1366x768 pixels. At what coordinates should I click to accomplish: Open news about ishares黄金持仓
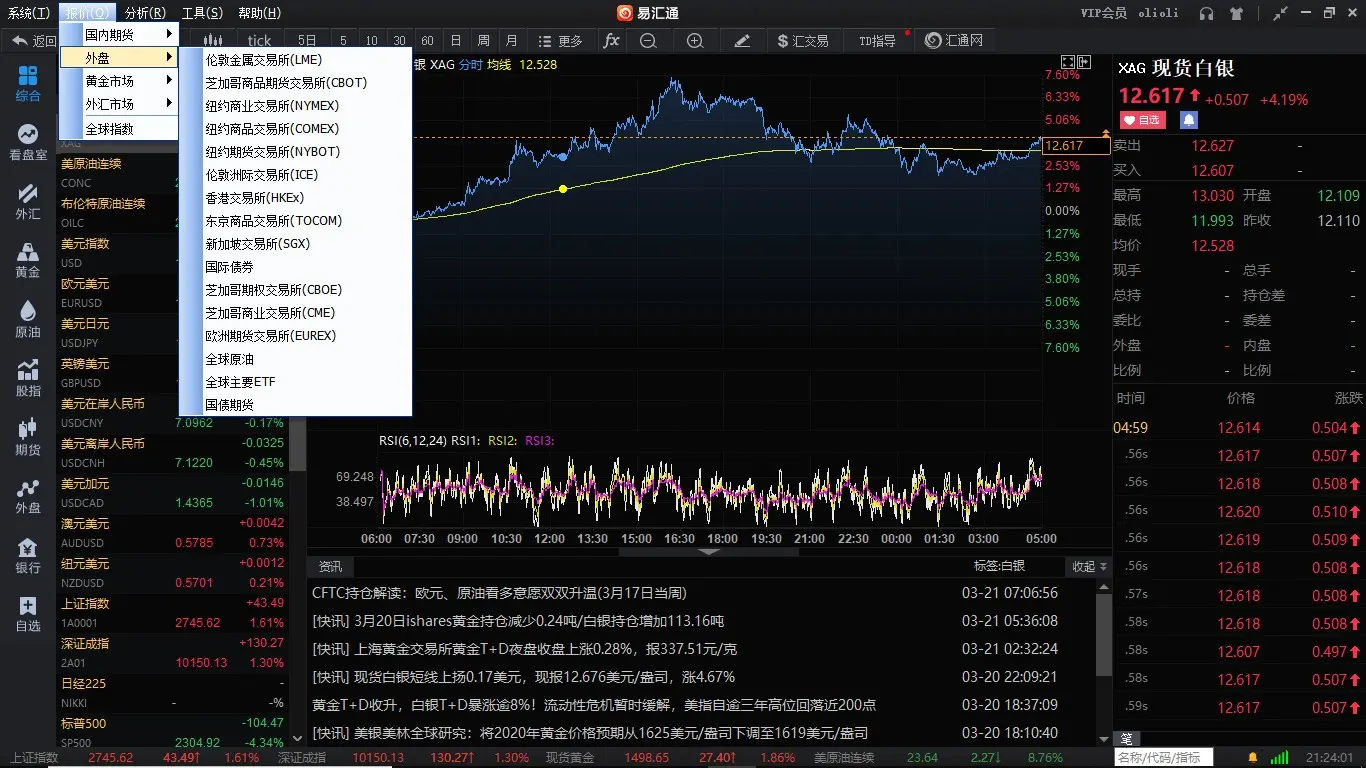(518, 621)
